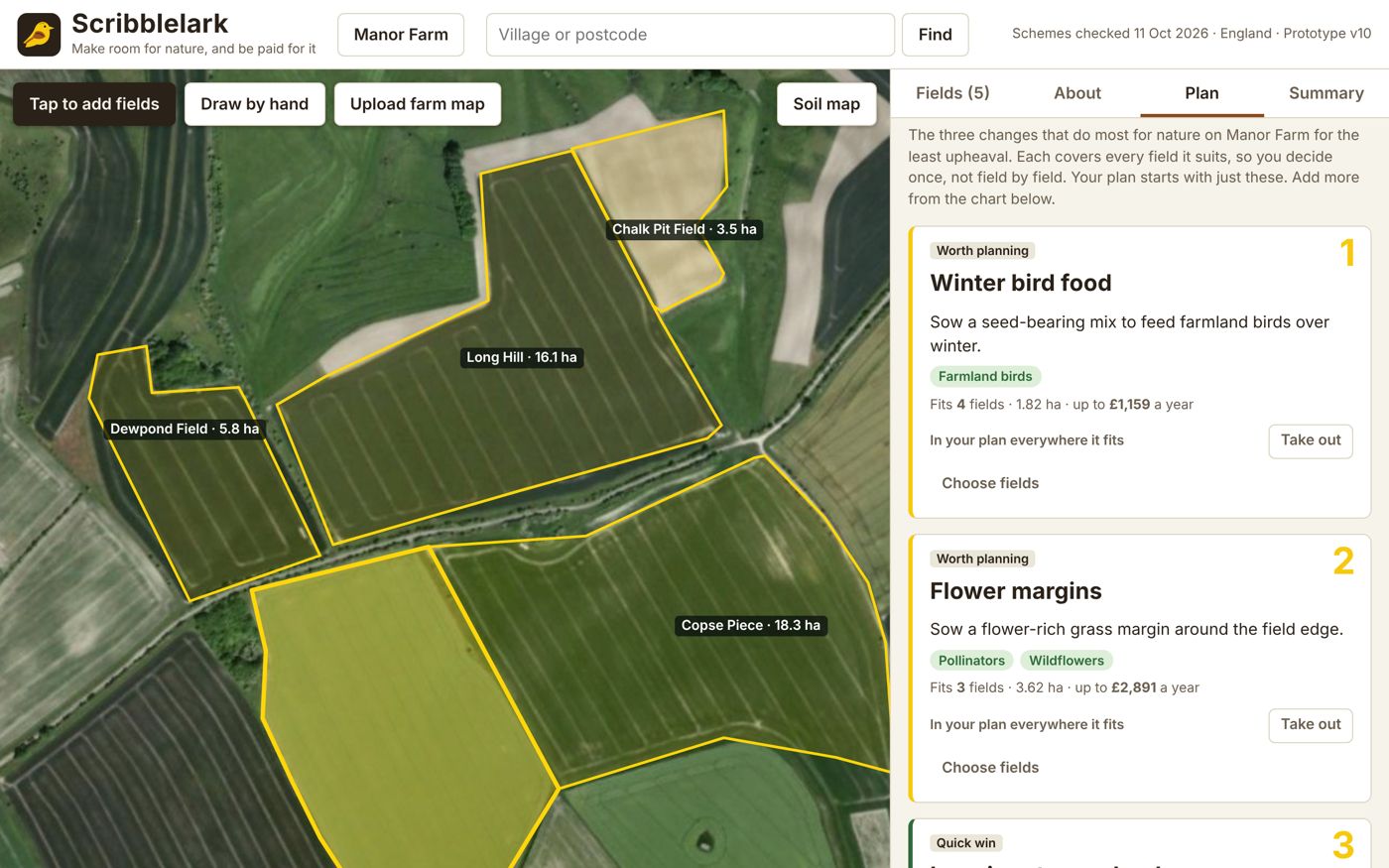
Task: Open the Manor Farm button
Action: pos(401,35)
